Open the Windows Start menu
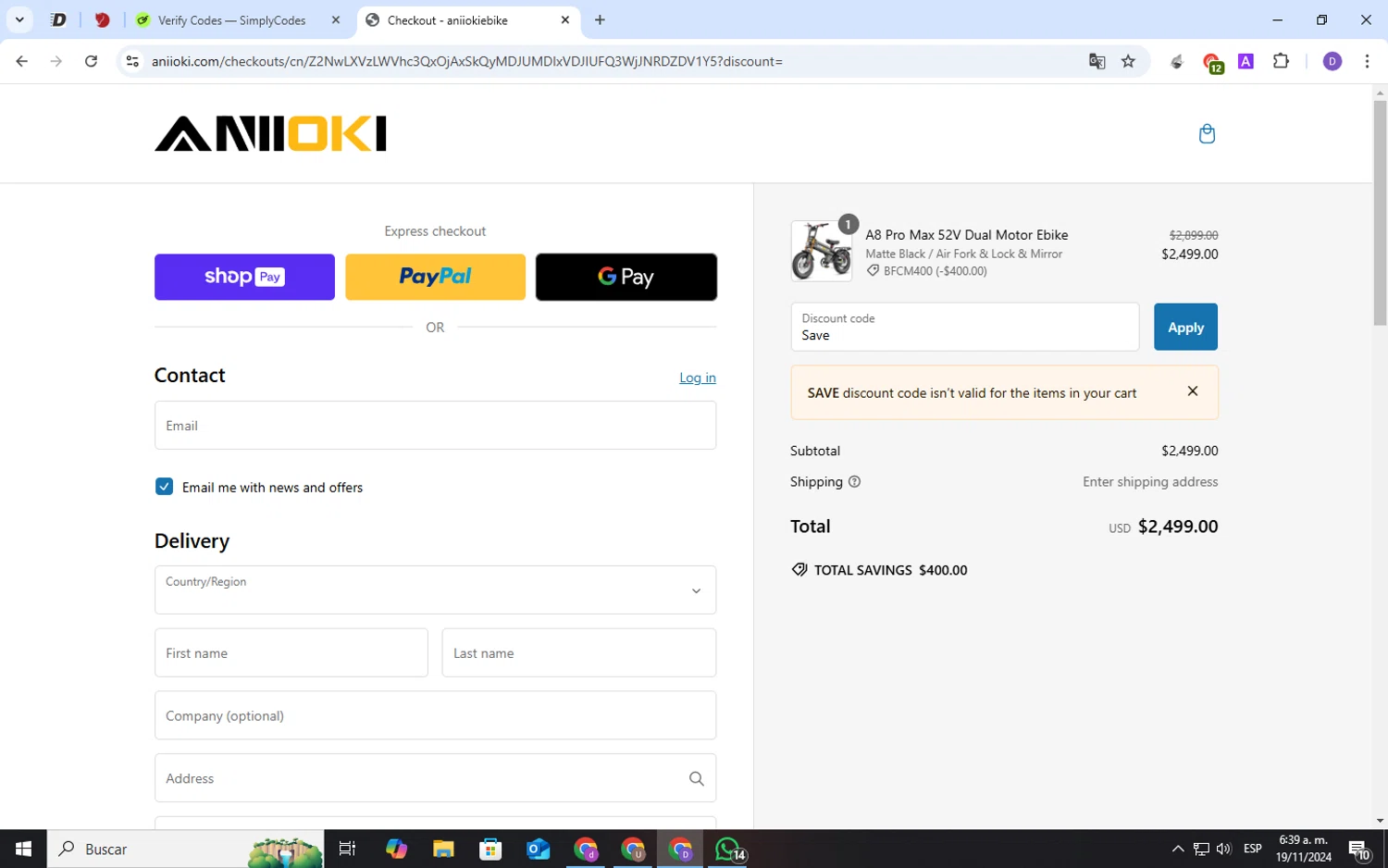This screenshot has width=1388, height=868. pyautogui.click(x=23, y=849)
